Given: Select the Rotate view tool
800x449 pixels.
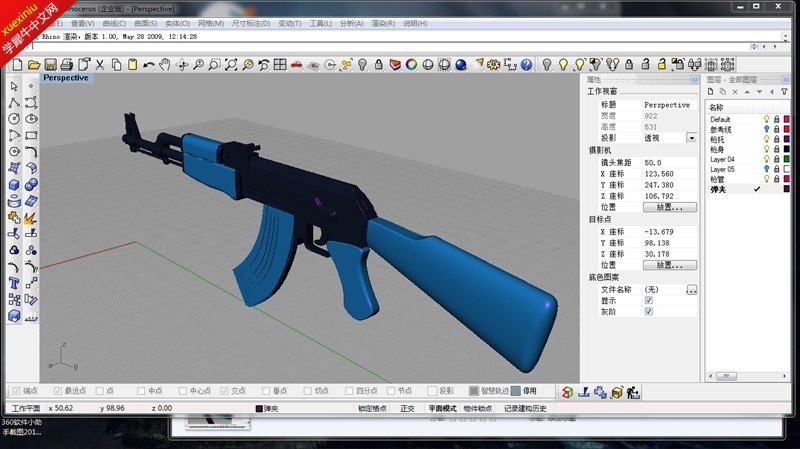Looking at the screenshot, I should coord(182,65).
